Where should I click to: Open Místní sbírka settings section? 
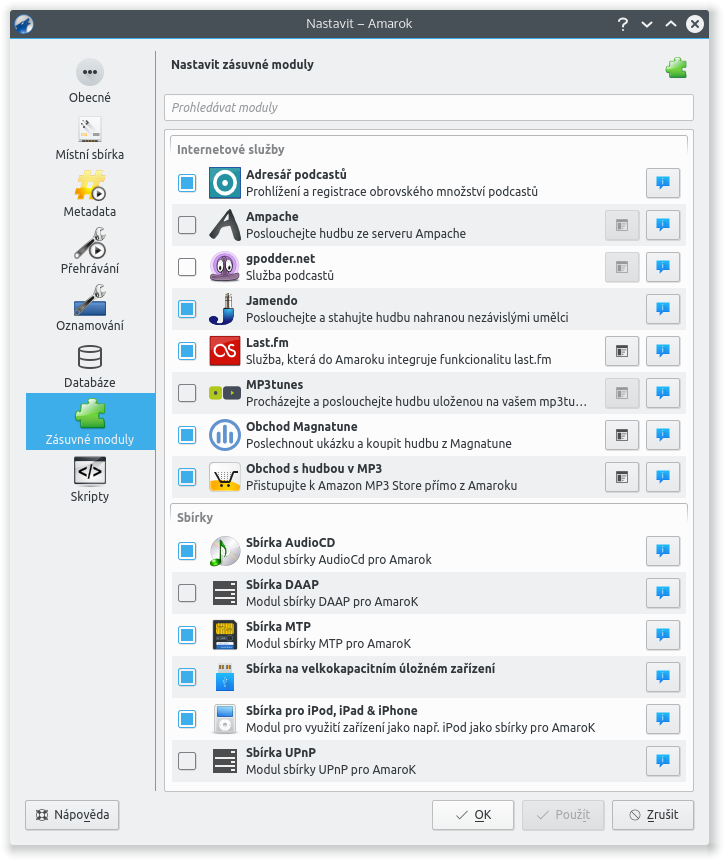(90, 138)
